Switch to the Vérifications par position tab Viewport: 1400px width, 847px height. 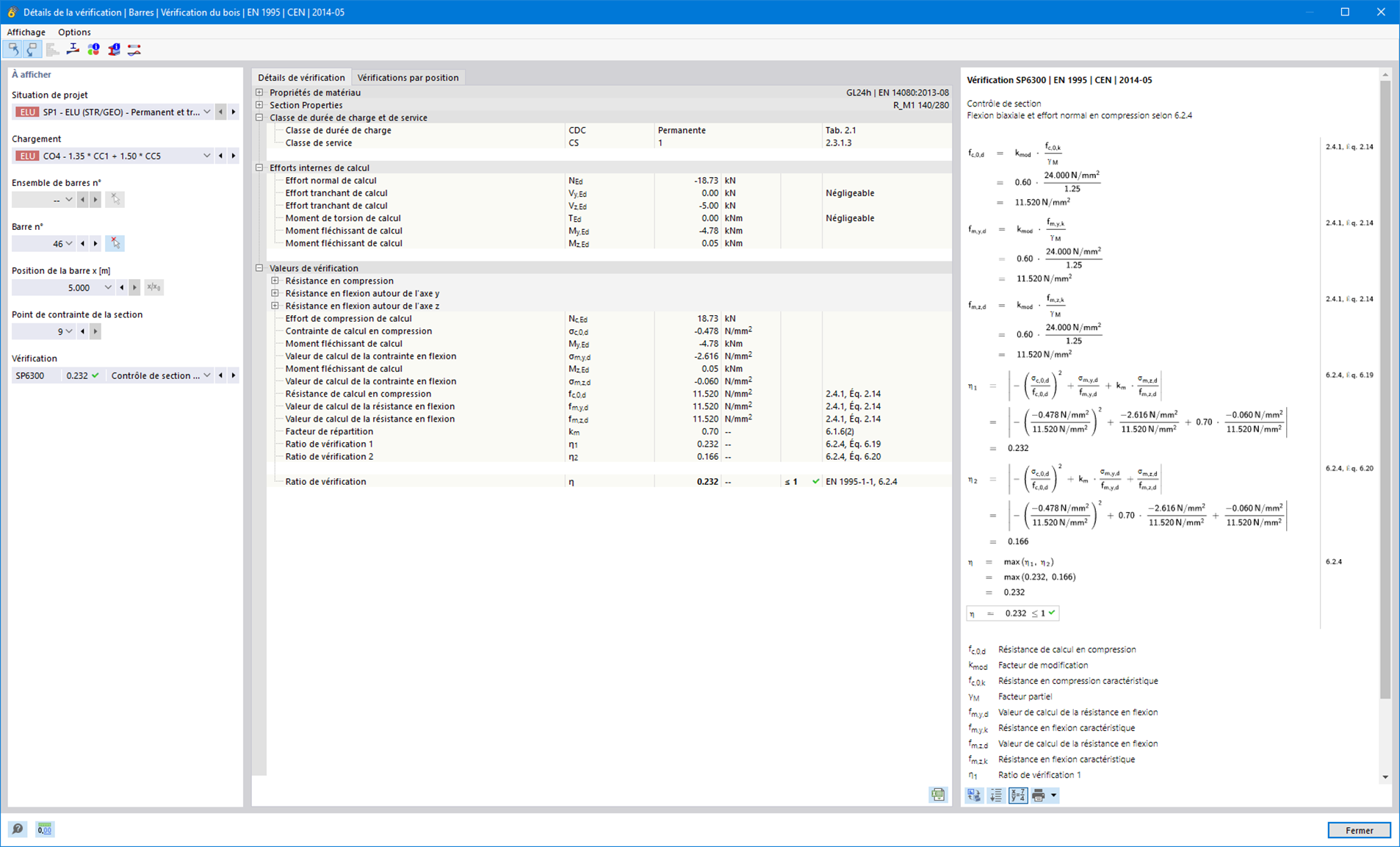tap(408, 78)
